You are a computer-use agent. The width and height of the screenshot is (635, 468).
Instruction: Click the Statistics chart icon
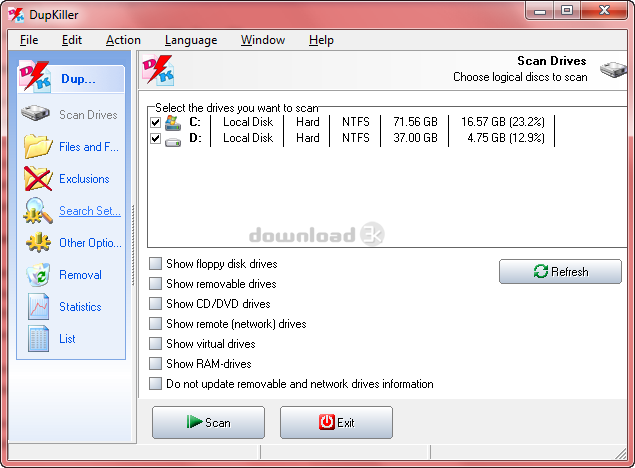click(x=38, y=306)
